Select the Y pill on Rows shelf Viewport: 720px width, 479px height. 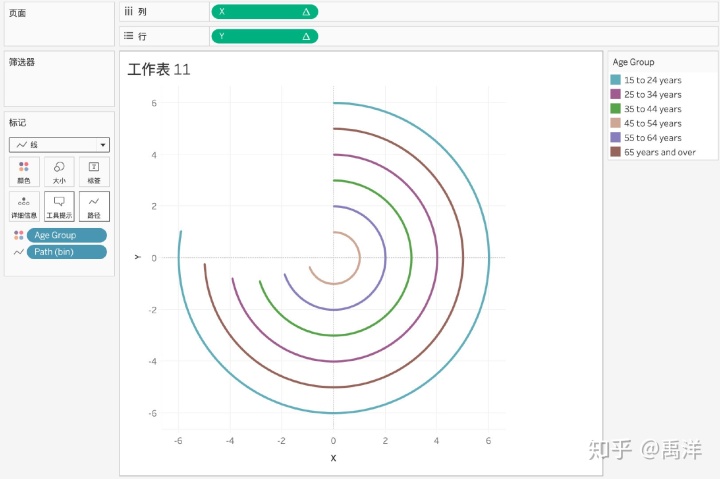click(264, 36)
